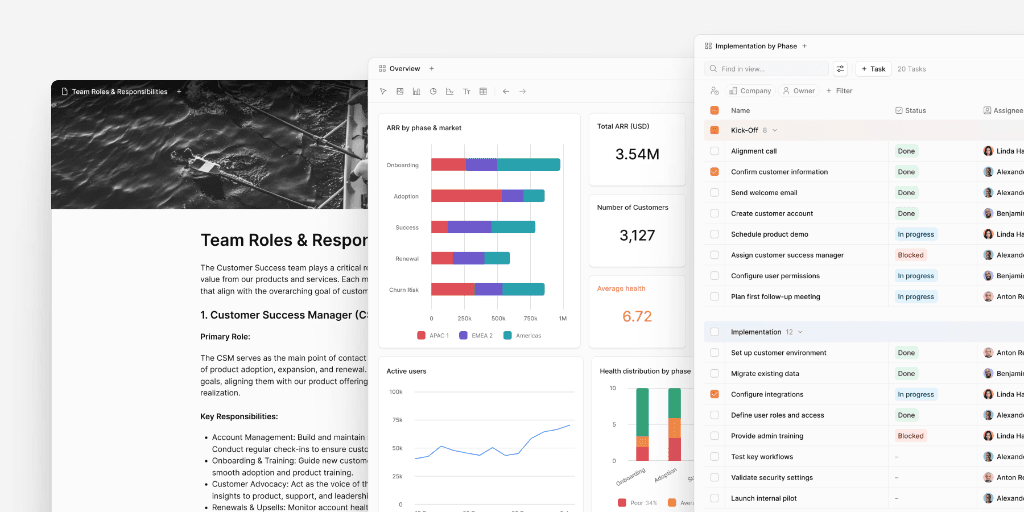
Task: Insert a table widget in Overview
Action: (x=483, y=91)
